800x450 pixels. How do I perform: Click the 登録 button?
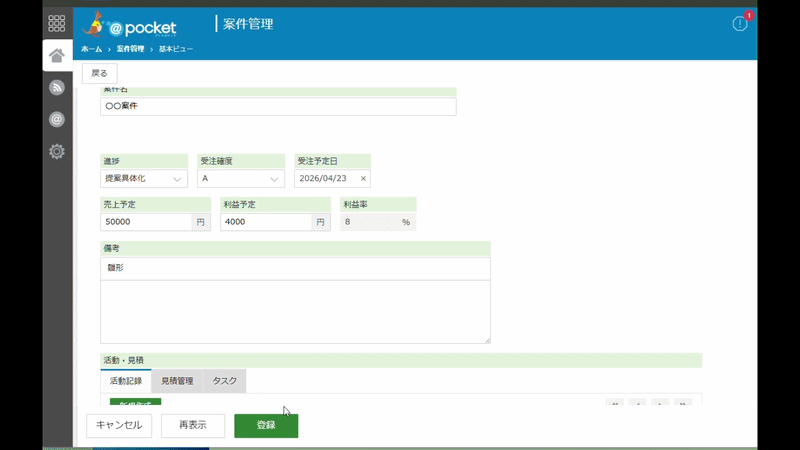pos(266,426)
